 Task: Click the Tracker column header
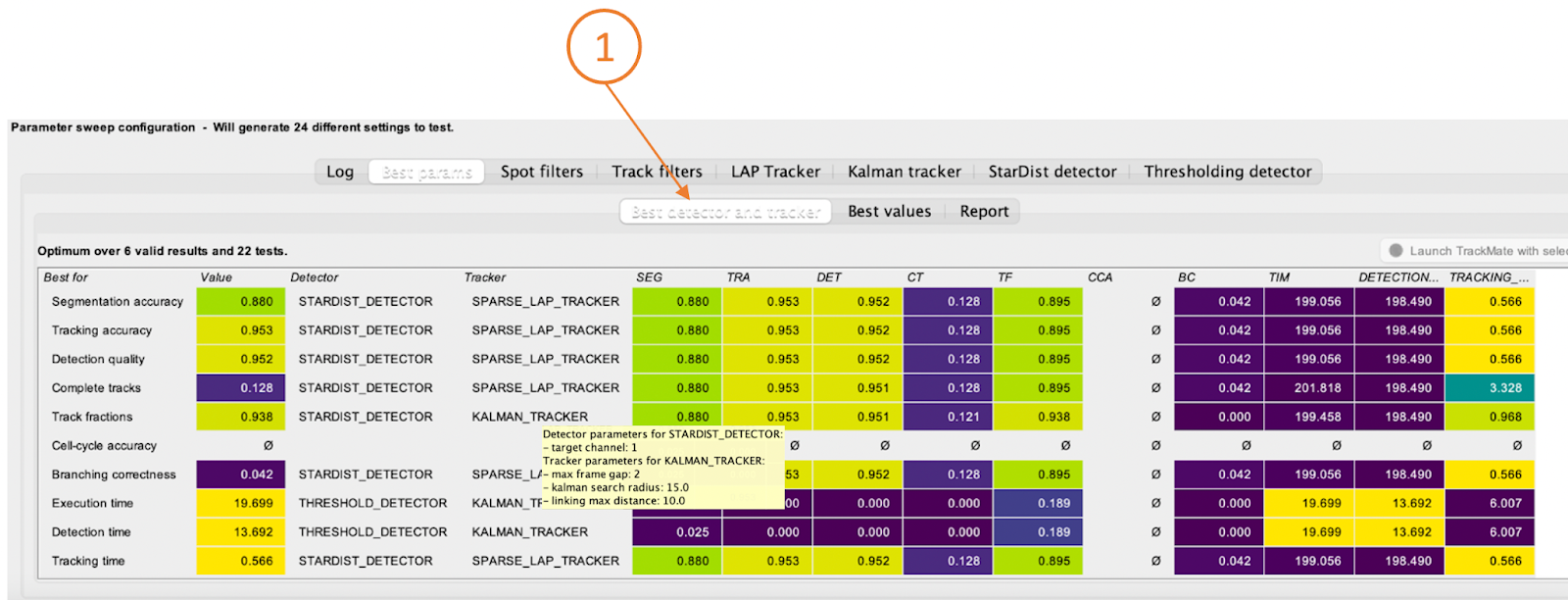pos(485,277)
